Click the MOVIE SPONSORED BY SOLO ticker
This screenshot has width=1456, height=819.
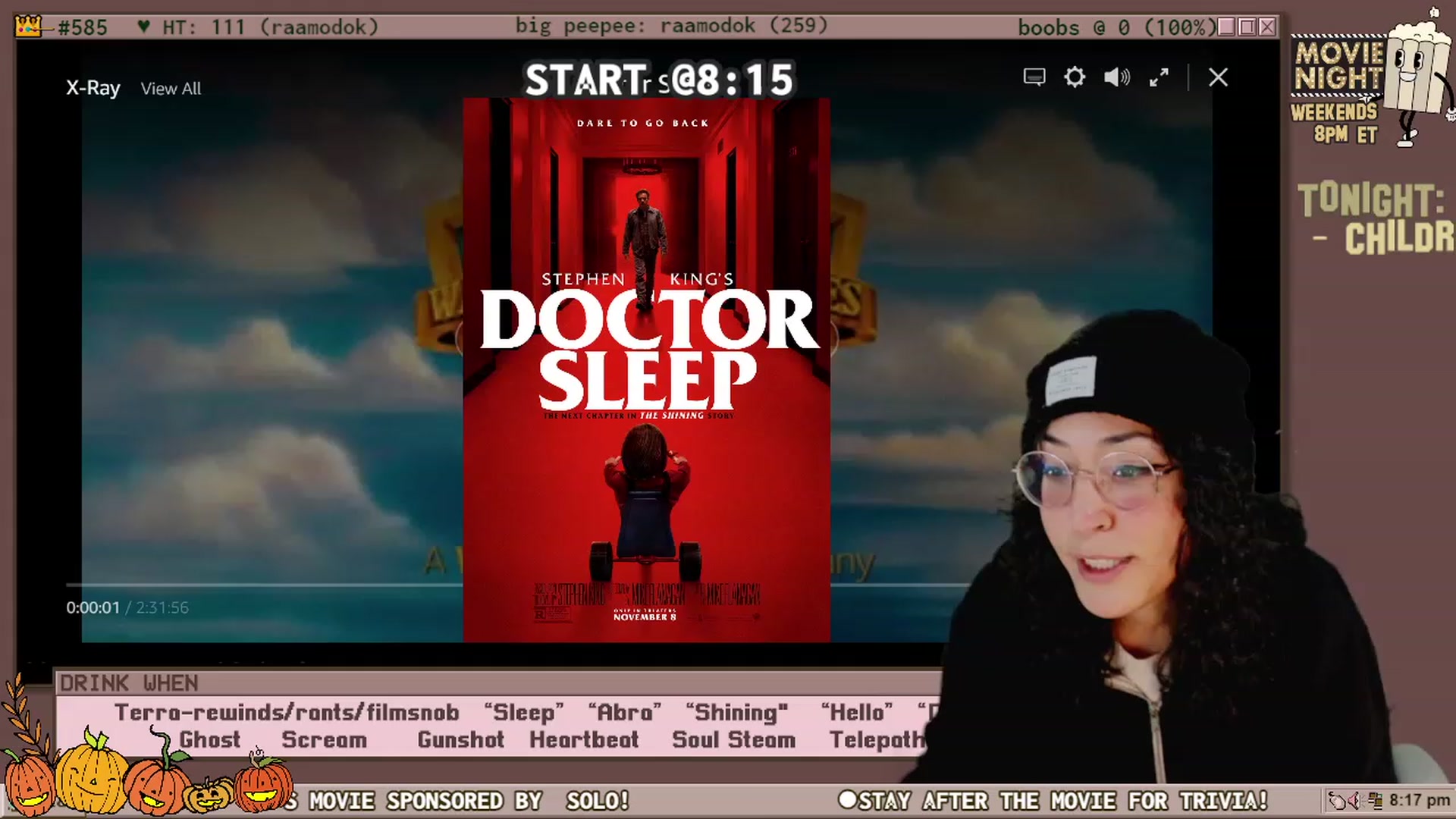459,801
